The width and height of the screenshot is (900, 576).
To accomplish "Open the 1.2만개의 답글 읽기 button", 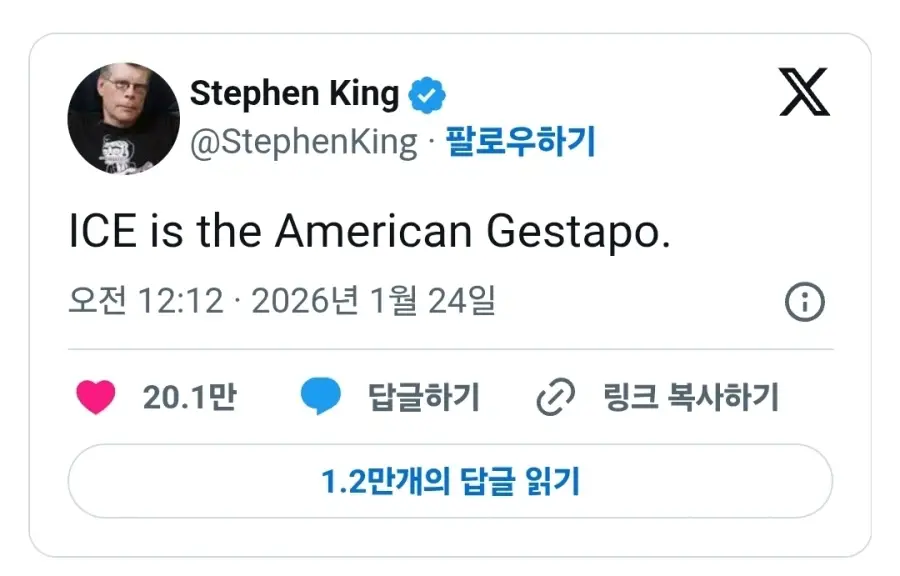I will (450, 482).
